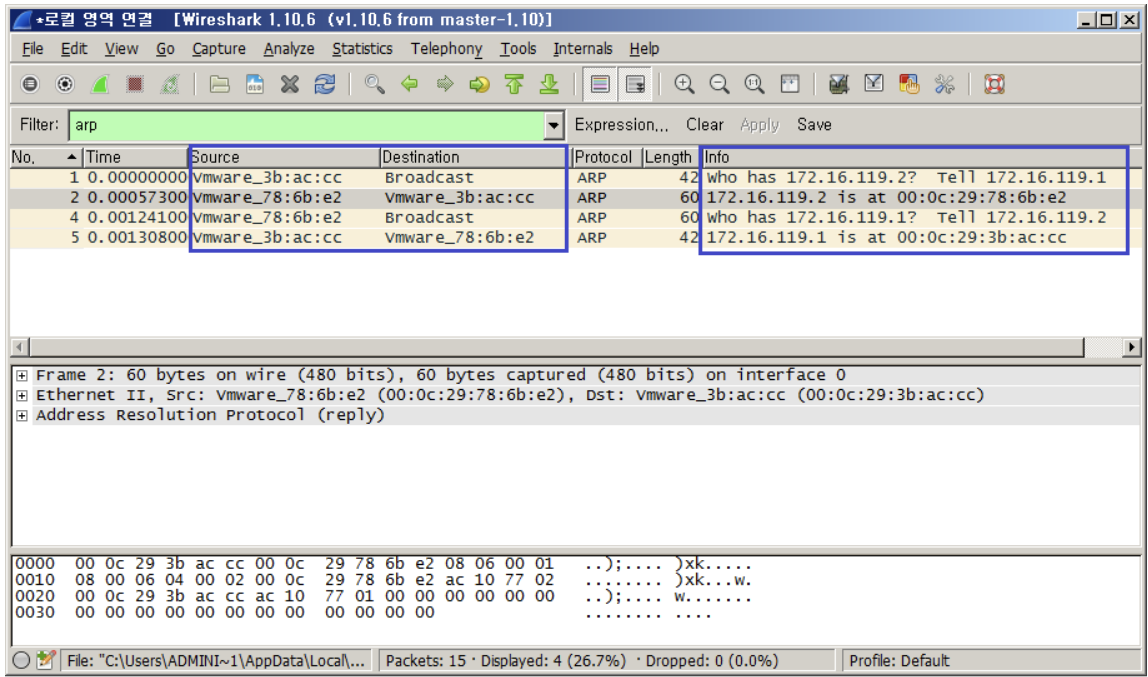Save the current filter
This screenshot has width=1148, height=677.
814,125
